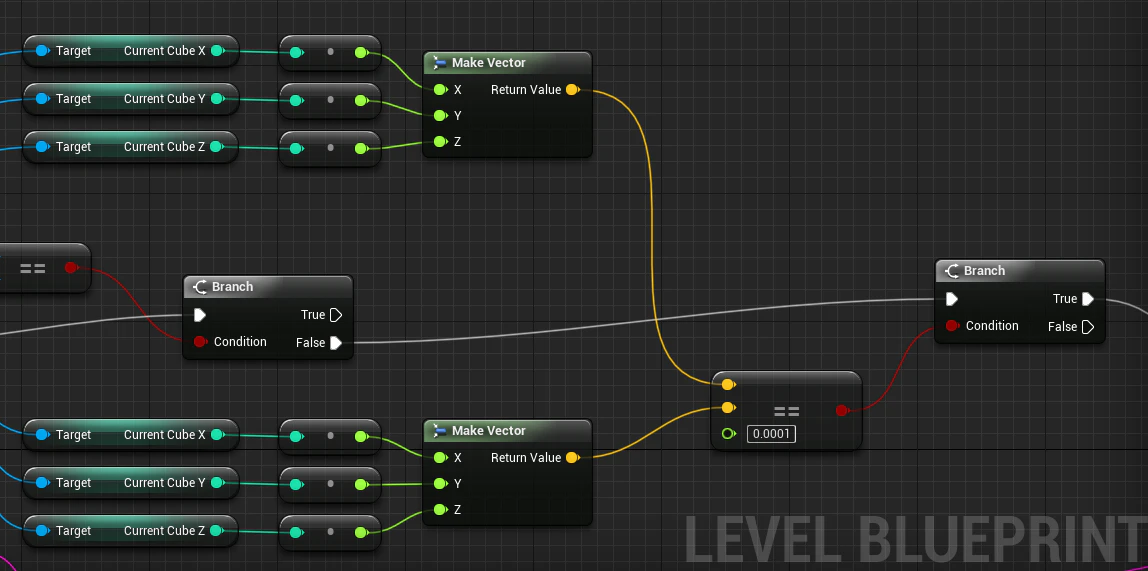Click the Z input pin on upper Make Vector

440,142
